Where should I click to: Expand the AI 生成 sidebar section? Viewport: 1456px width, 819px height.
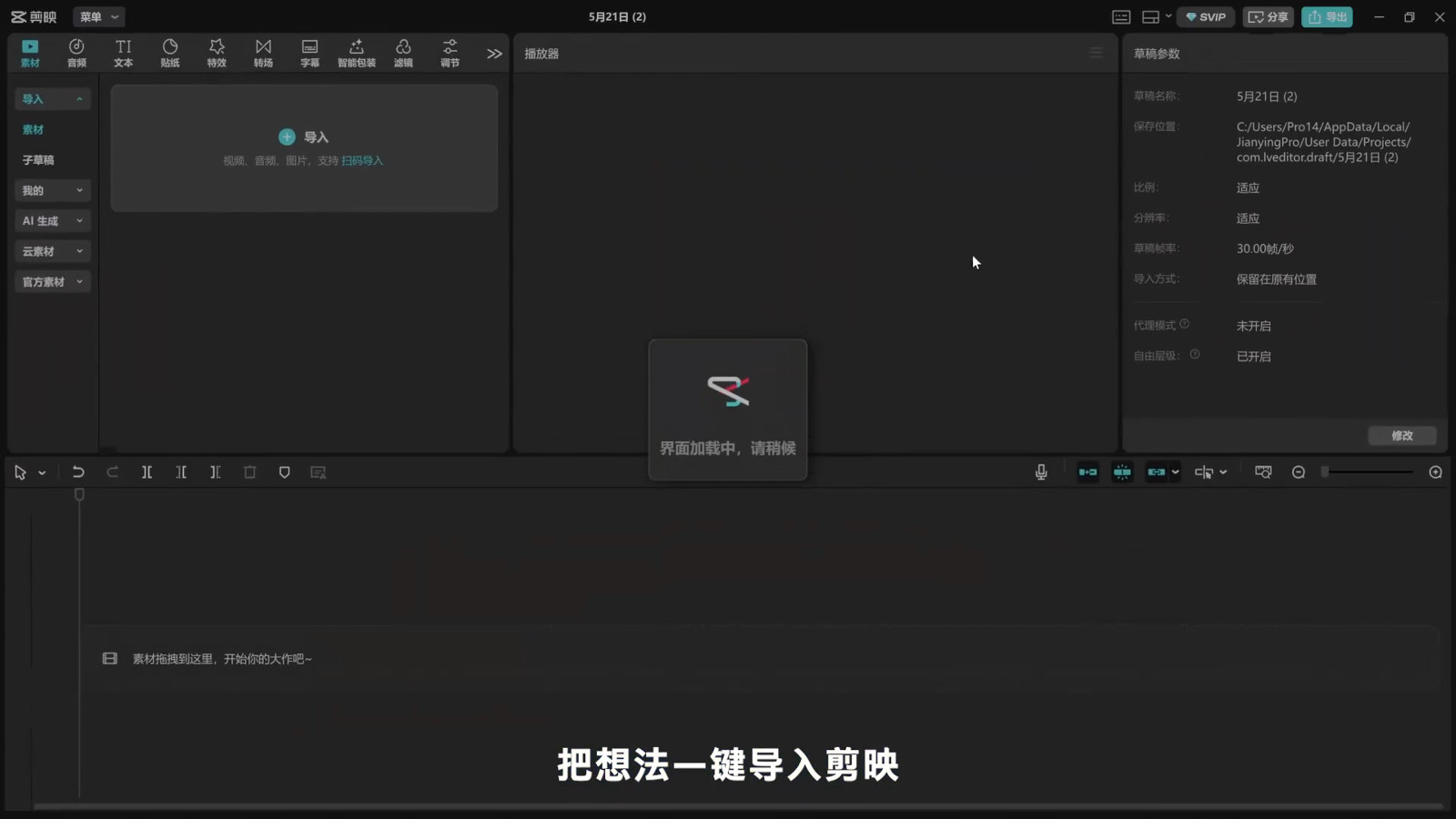[x=53, y=221]
